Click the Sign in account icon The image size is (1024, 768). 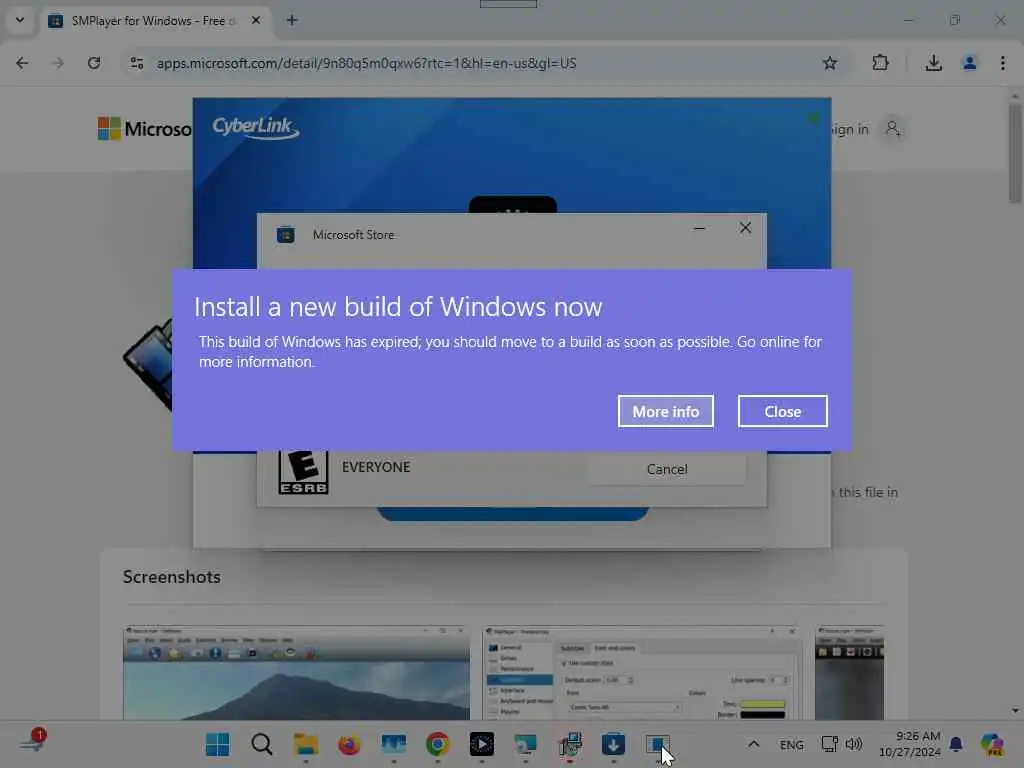tap(892, 129)
